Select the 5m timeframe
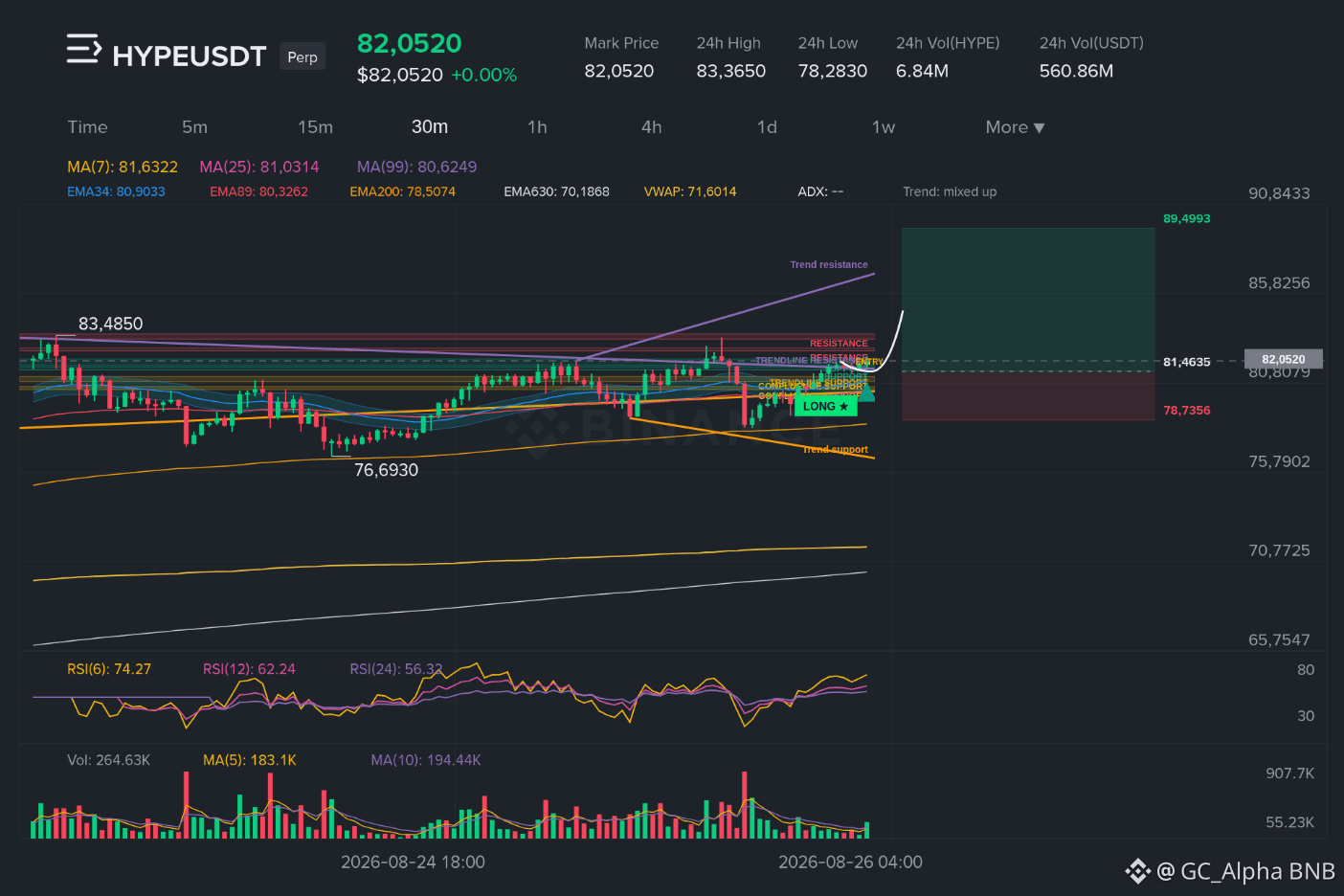The width and height of the screenshot is (1344, 896). [194, 127]
